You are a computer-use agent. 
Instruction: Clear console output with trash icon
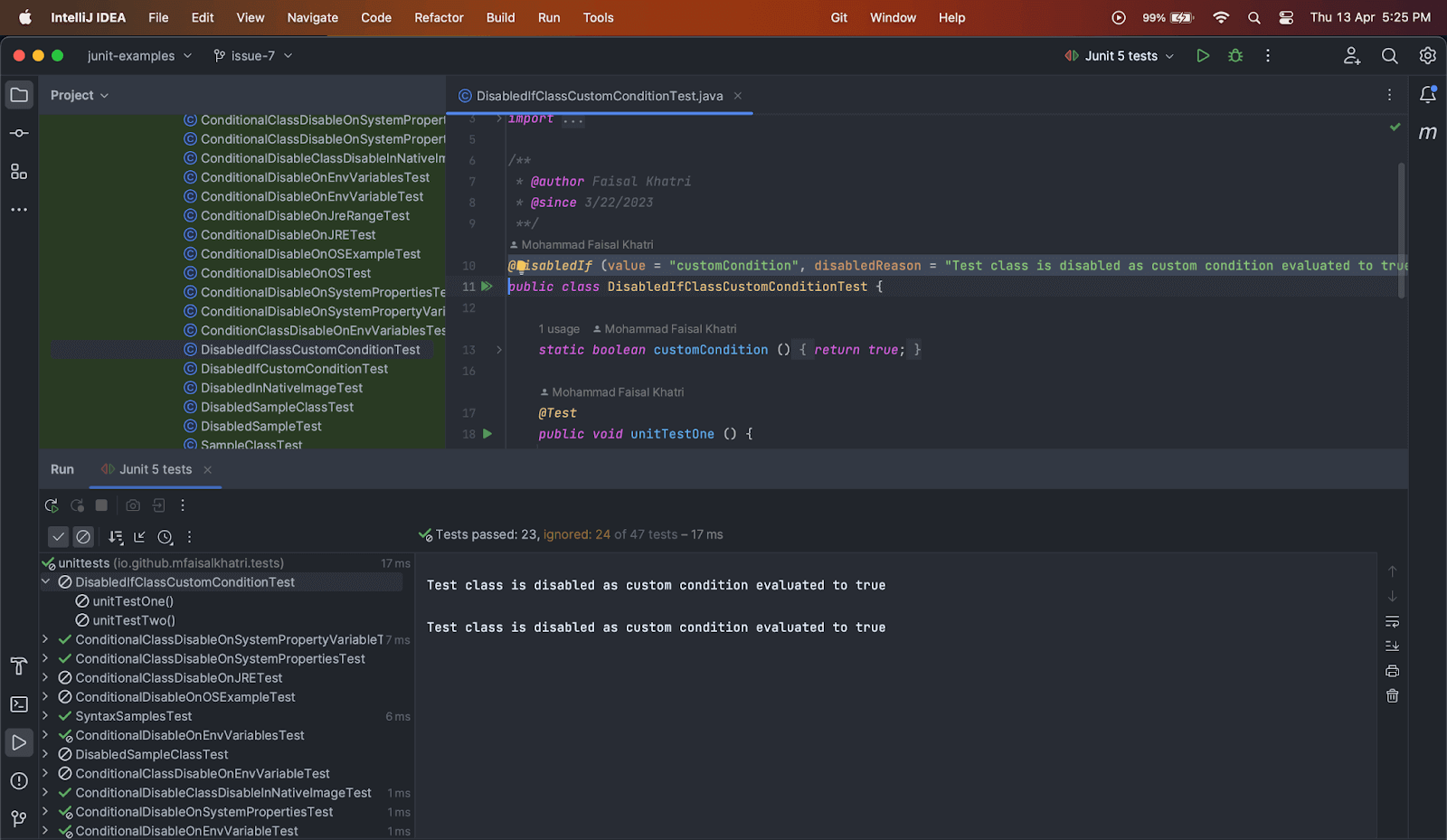point(1392,696)
